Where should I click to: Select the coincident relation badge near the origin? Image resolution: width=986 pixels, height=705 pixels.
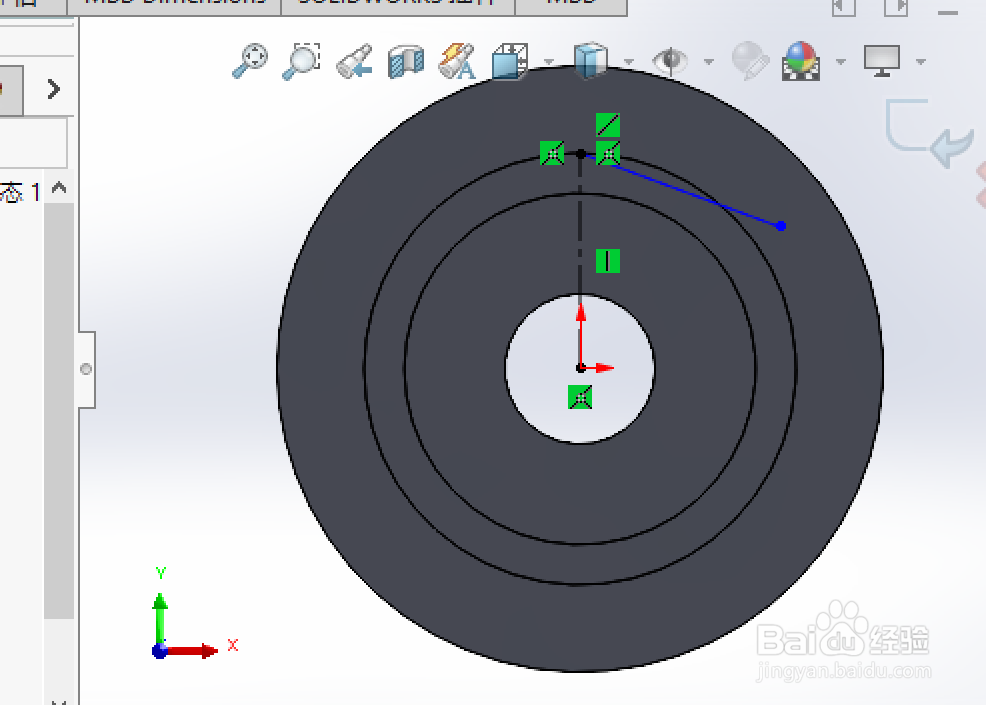pos(580,396)
